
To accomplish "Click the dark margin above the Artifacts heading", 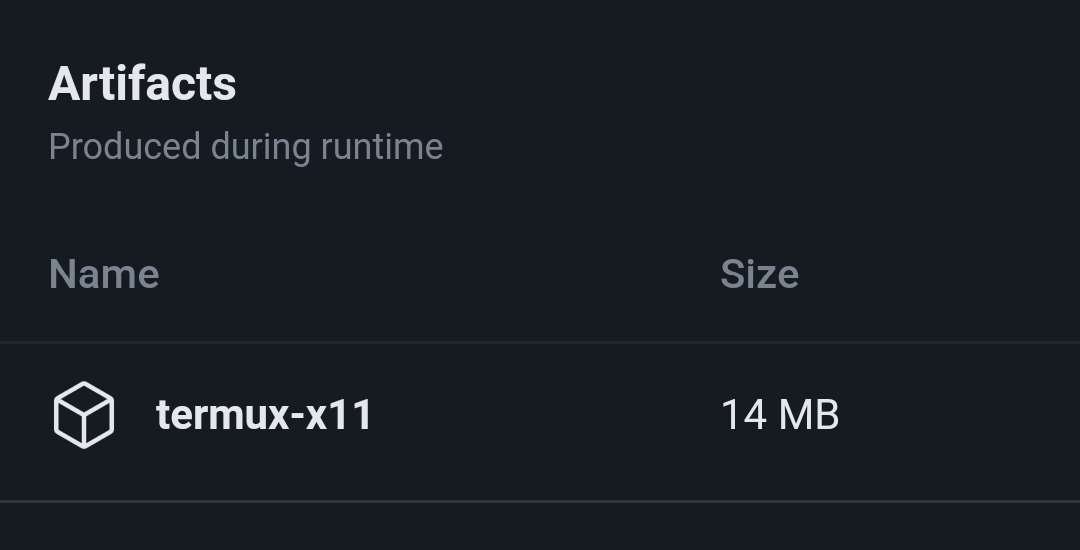I will point(540,28).
